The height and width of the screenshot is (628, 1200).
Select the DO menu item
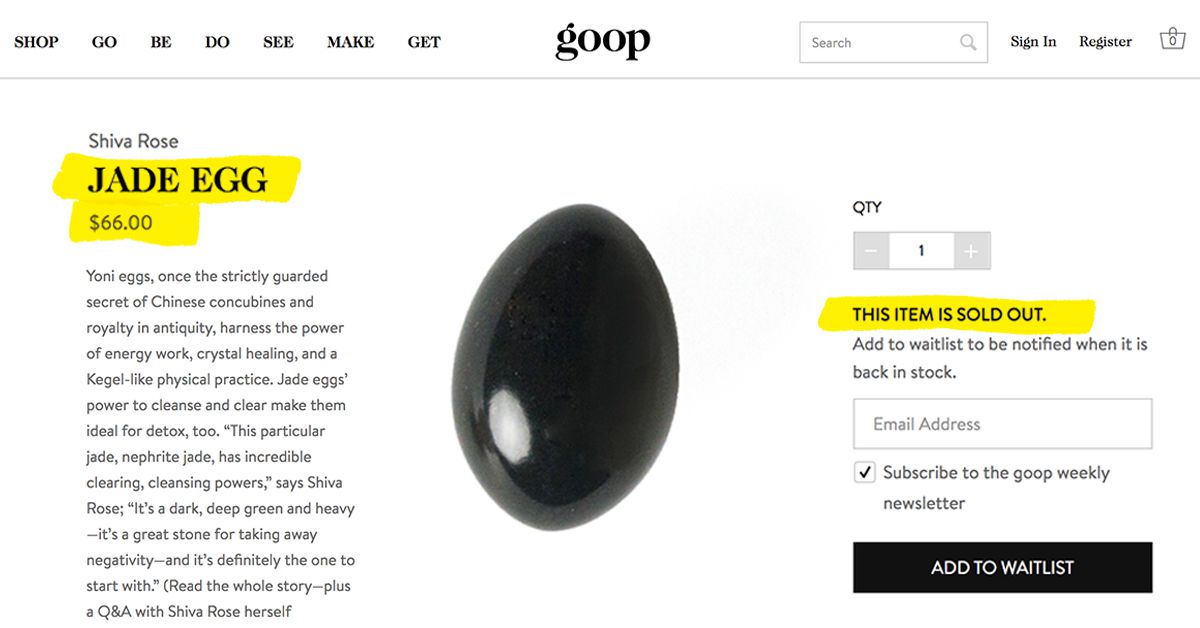(x=217, y=42)
